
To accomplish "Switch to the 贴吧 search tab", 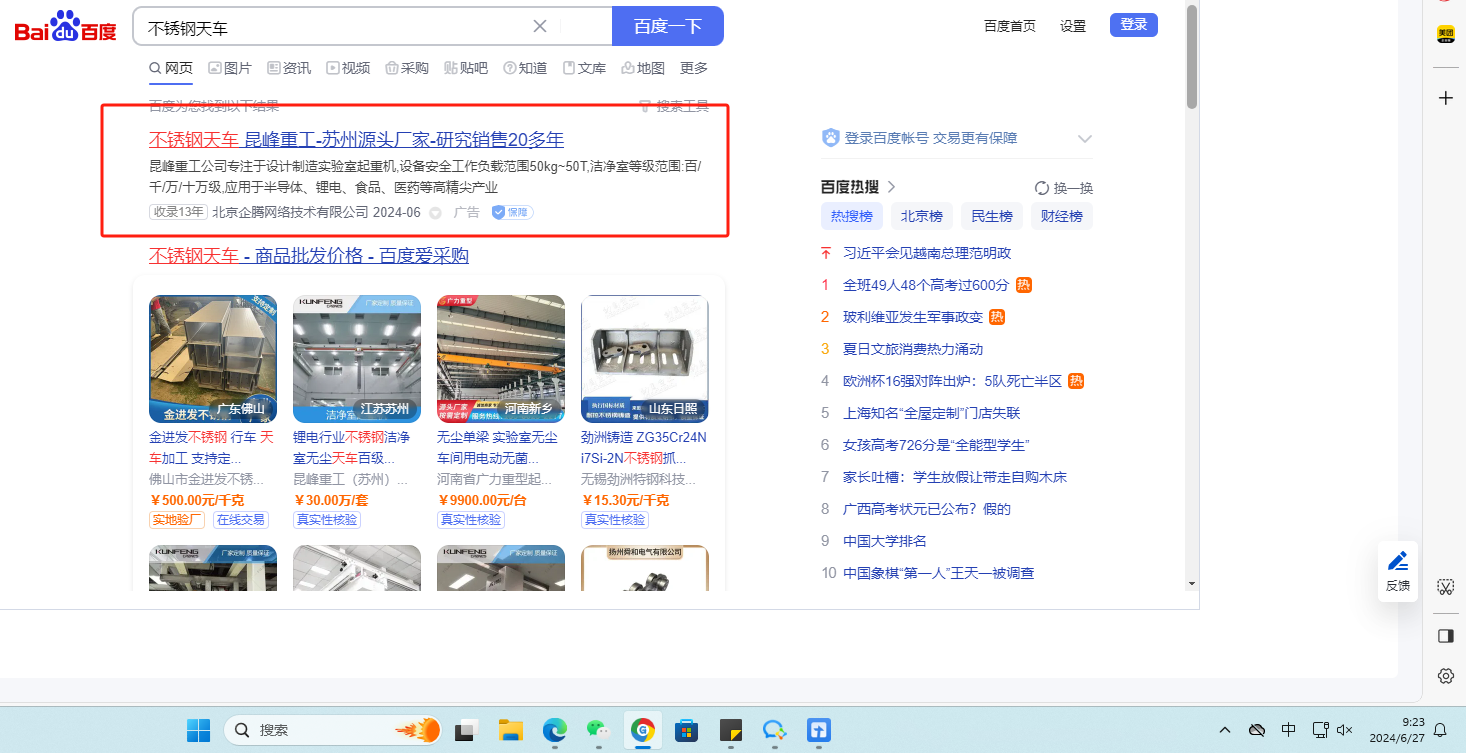I will (466, 68).
